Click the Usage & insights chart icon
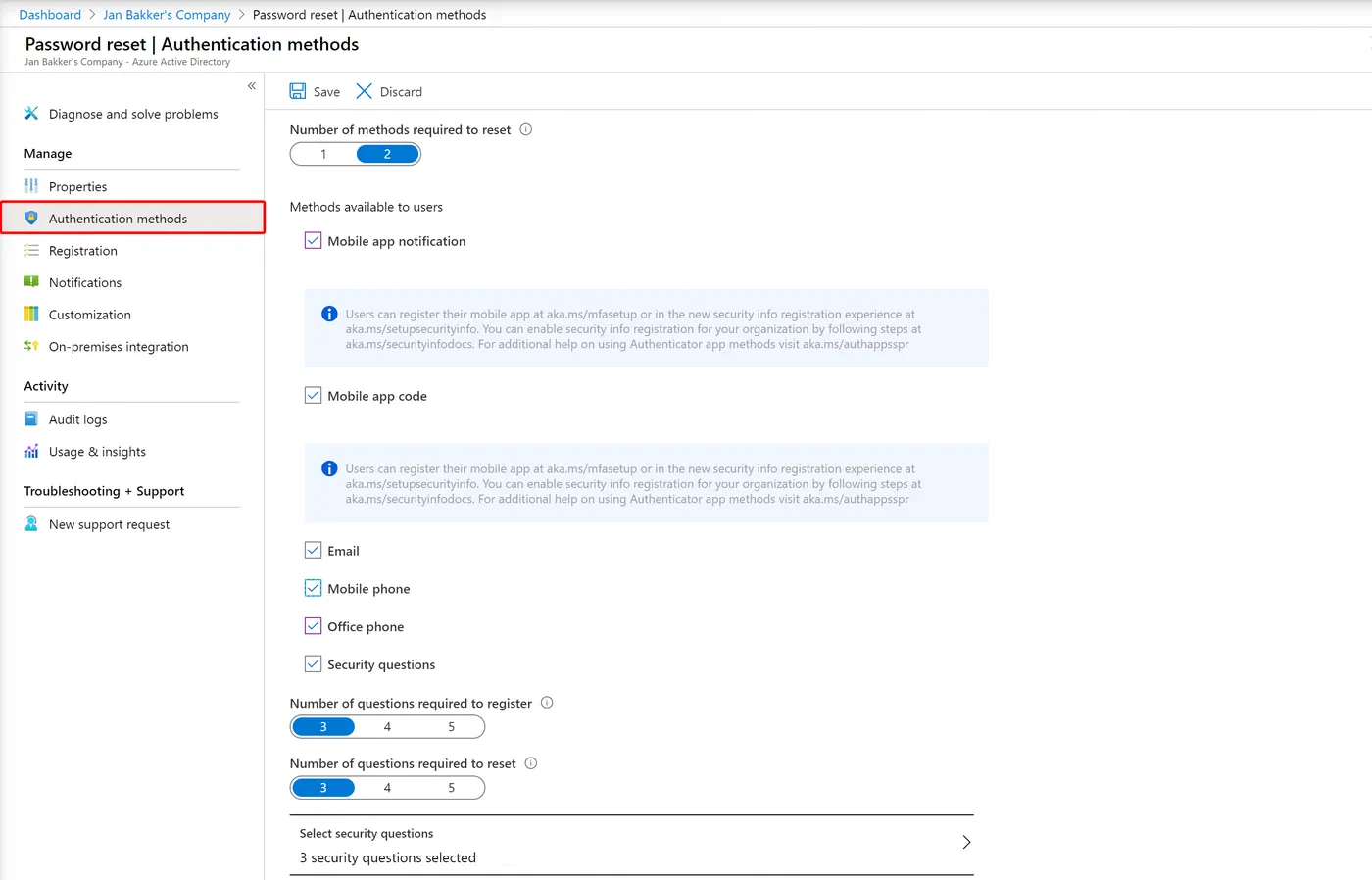1372x880 pixels. tap(31, 451)
